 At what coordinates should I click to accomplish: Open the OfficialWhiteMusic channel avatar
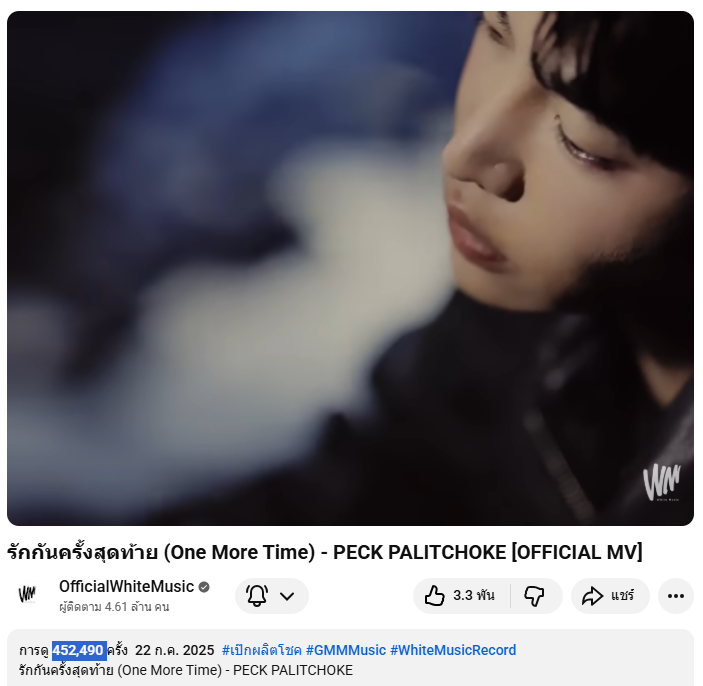coord(27,595)
